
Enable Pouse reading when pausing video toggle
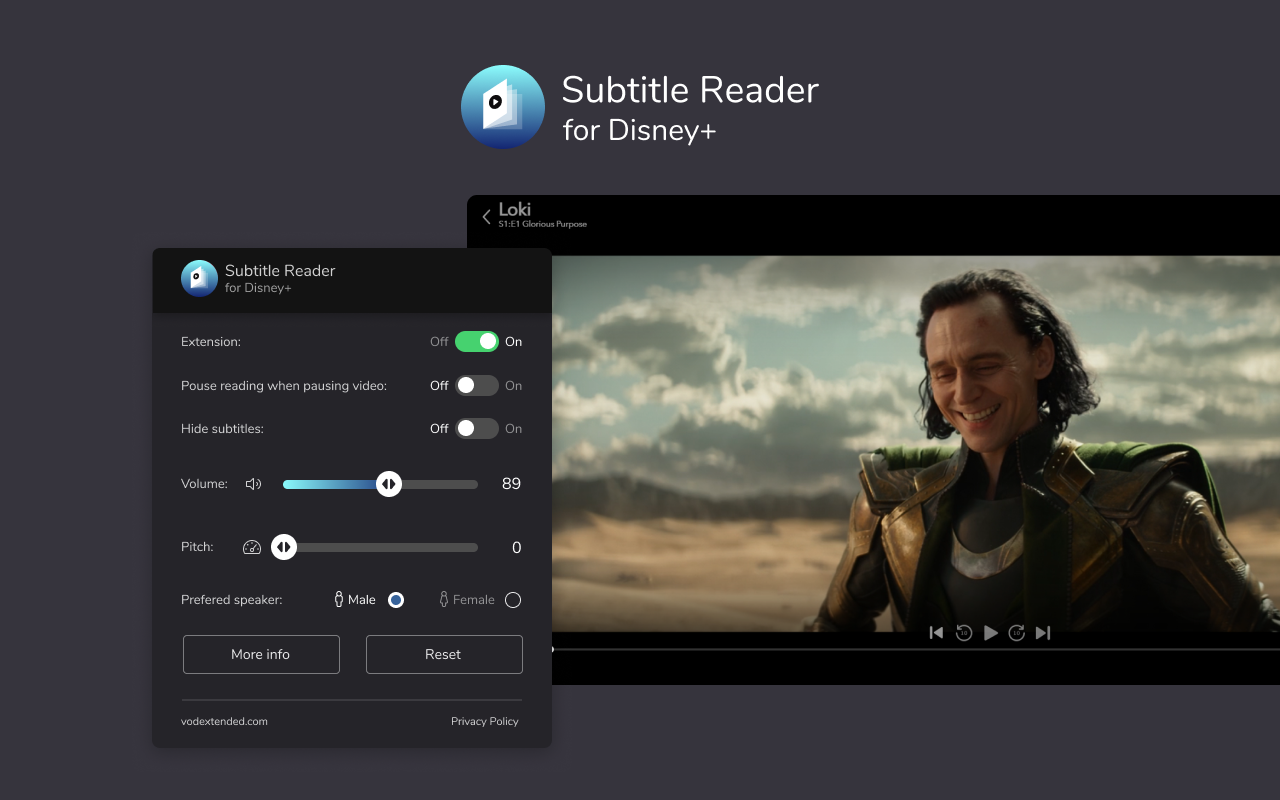477,385
